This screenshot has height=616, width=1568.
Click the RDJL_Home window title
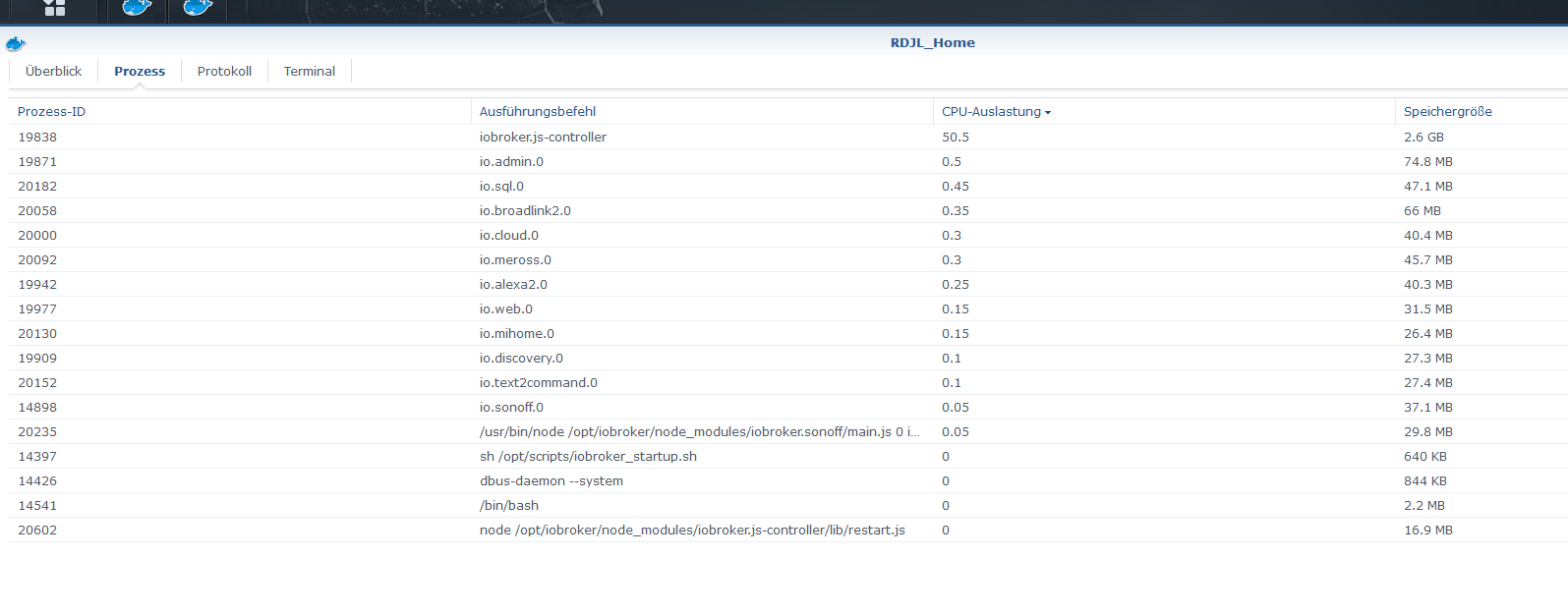(933, 43)
